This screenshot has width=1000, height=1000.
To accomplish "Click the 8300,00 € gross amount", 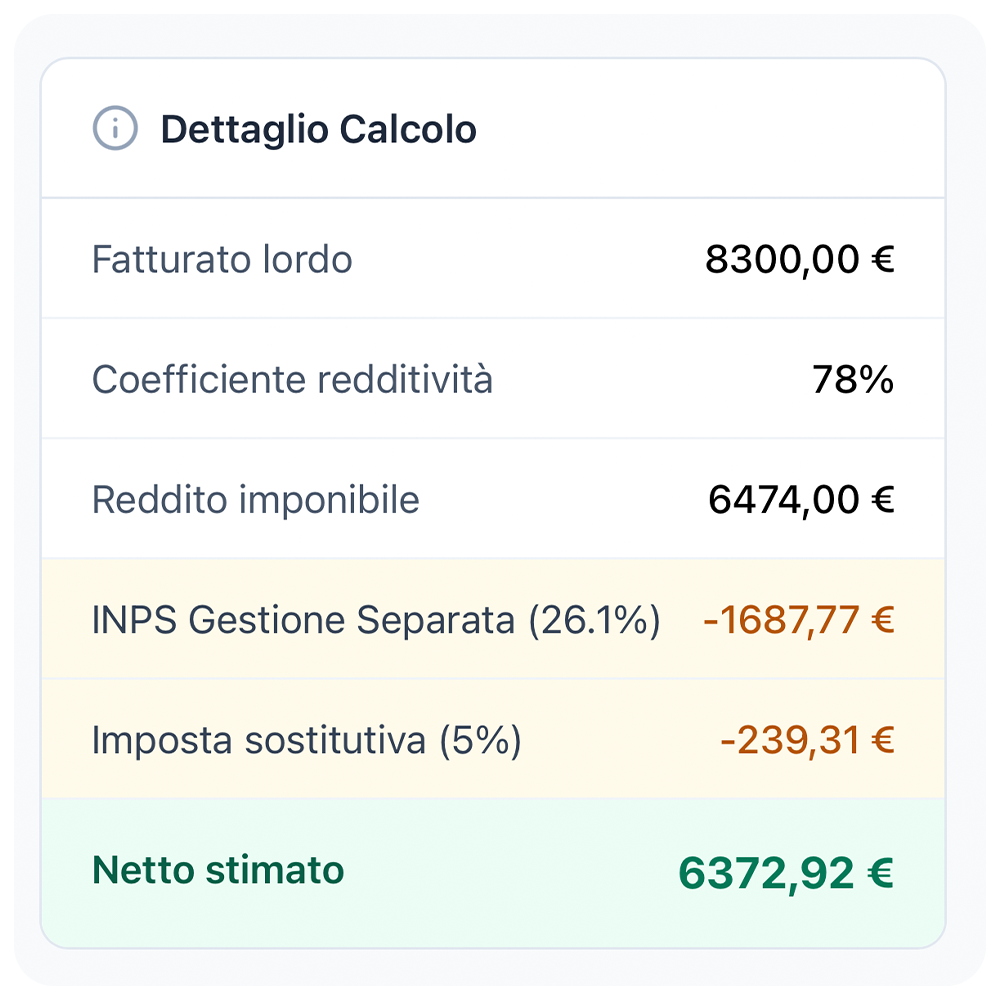I will coord(798,260).
